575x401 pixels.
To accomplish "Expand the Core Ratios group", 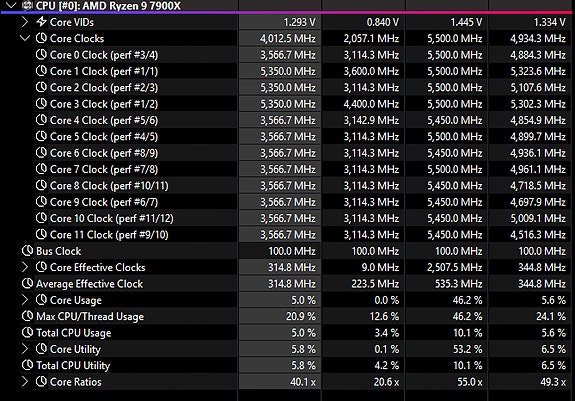I will tap(25, 382).
